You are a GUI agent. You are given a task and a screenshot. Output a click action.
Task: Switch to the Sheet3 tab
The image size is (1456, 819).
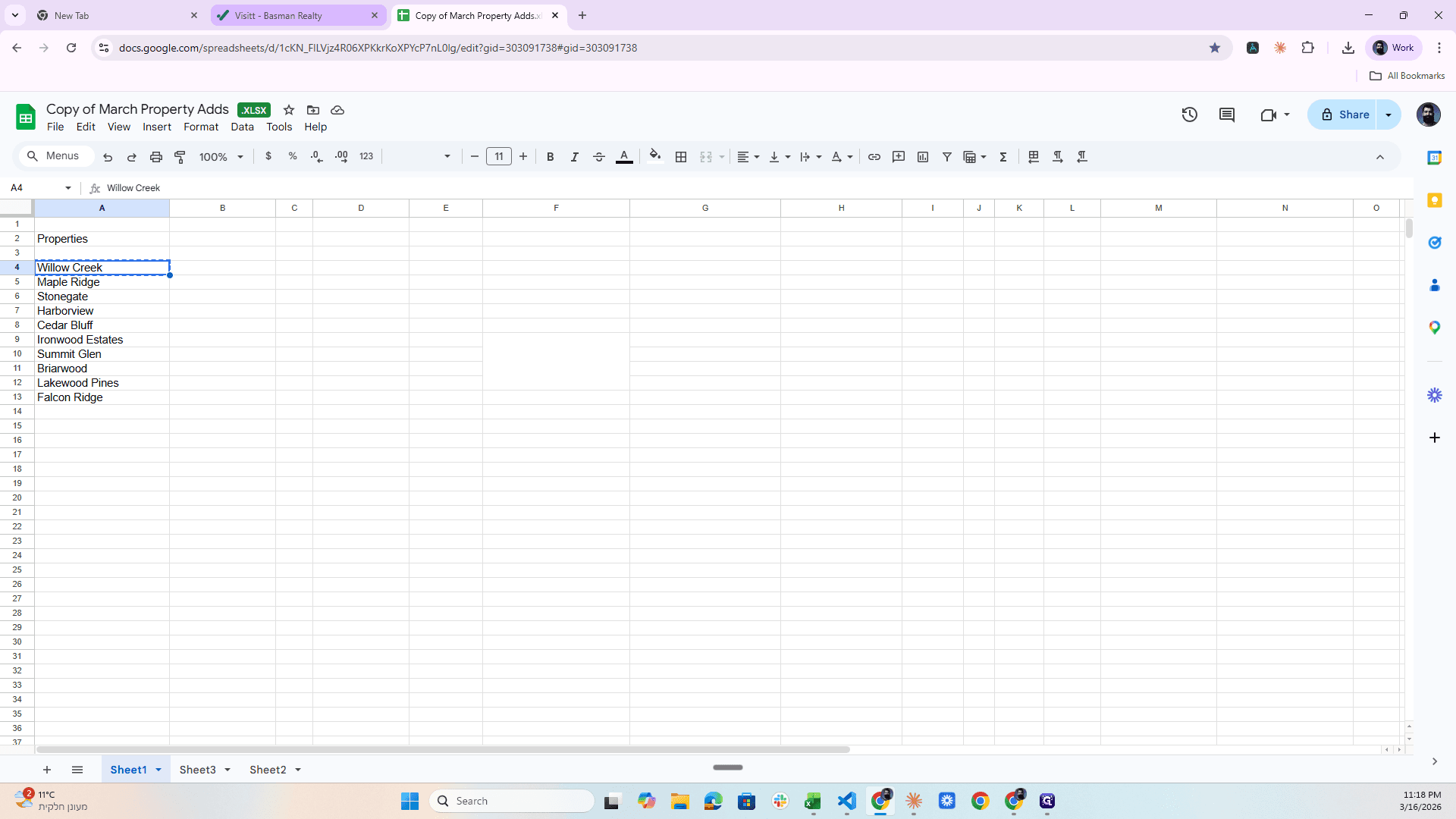[198, 770]
